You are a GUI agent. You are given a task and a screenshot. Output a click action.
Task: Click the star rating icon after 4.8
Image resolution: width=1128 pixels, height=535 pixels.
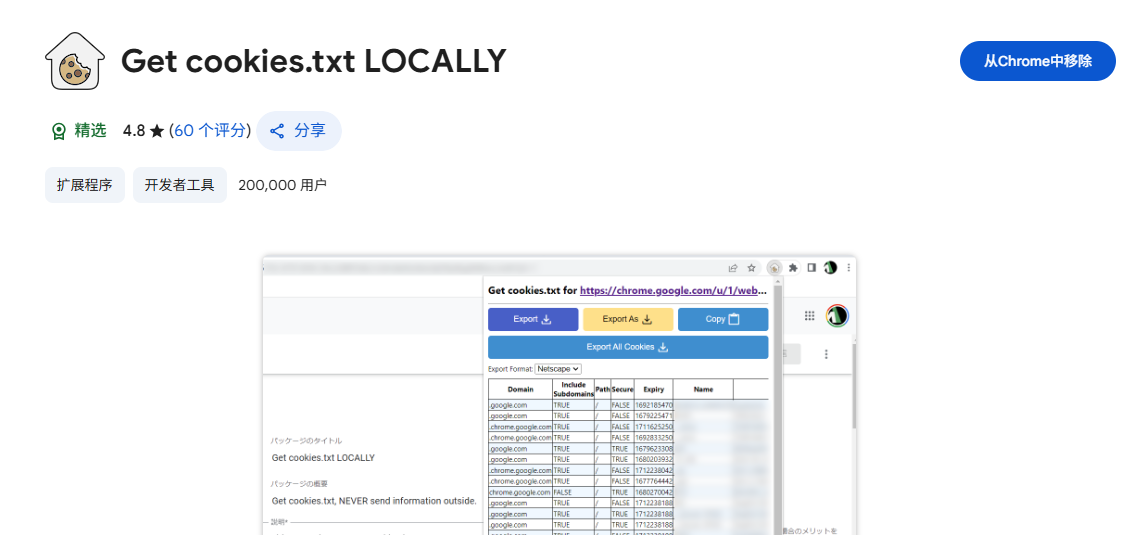157,131
